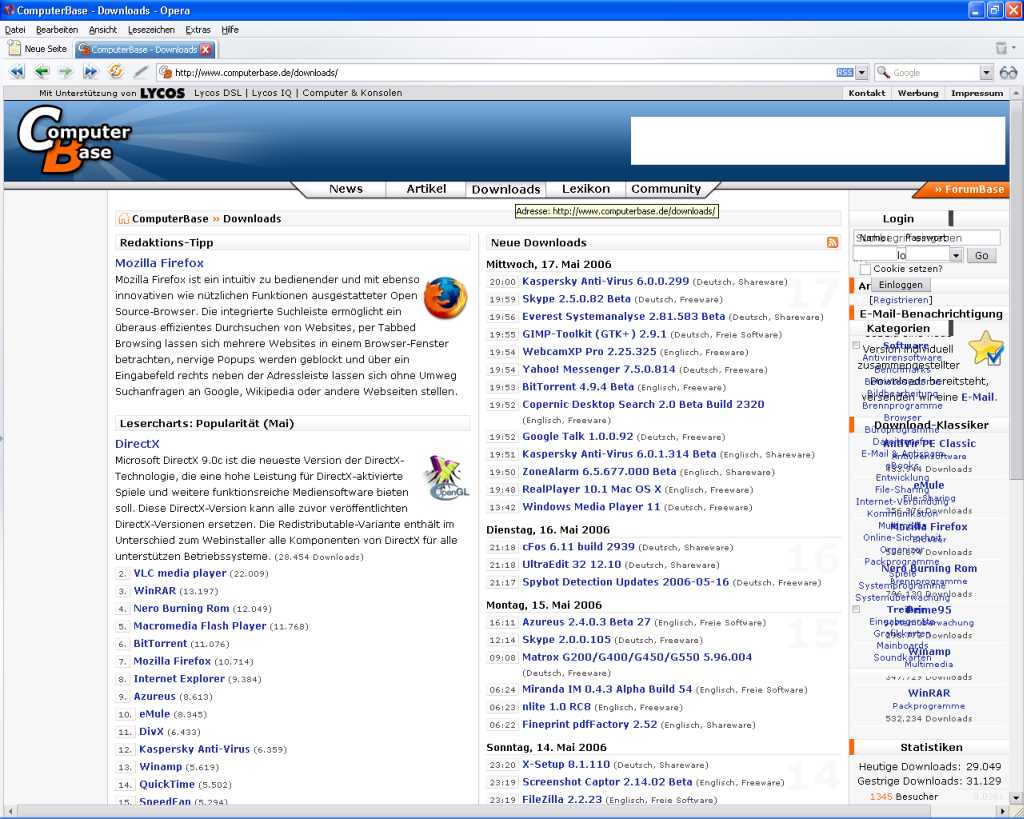This screenshot has width=1024, height=819.
Task: Click the Downloads breadcrumb text
Action: click(x=252, y=219)
